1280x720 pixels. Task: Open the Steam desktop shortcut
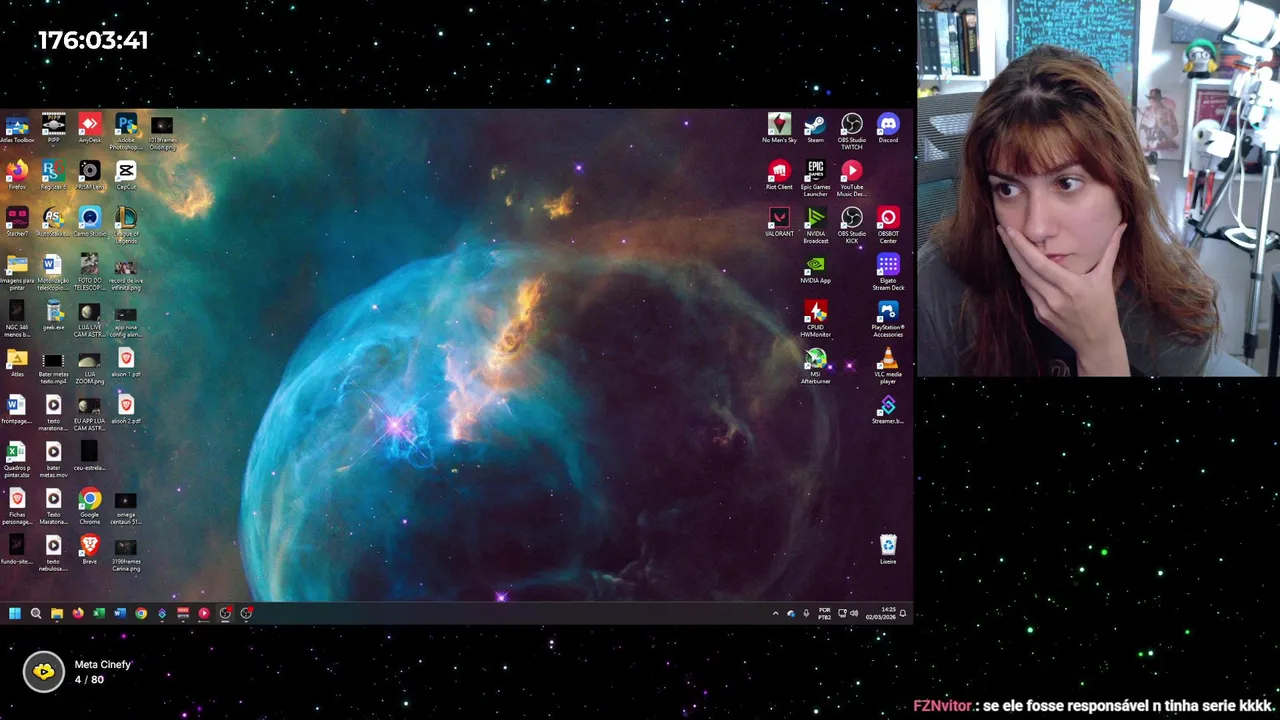point(815,128)
